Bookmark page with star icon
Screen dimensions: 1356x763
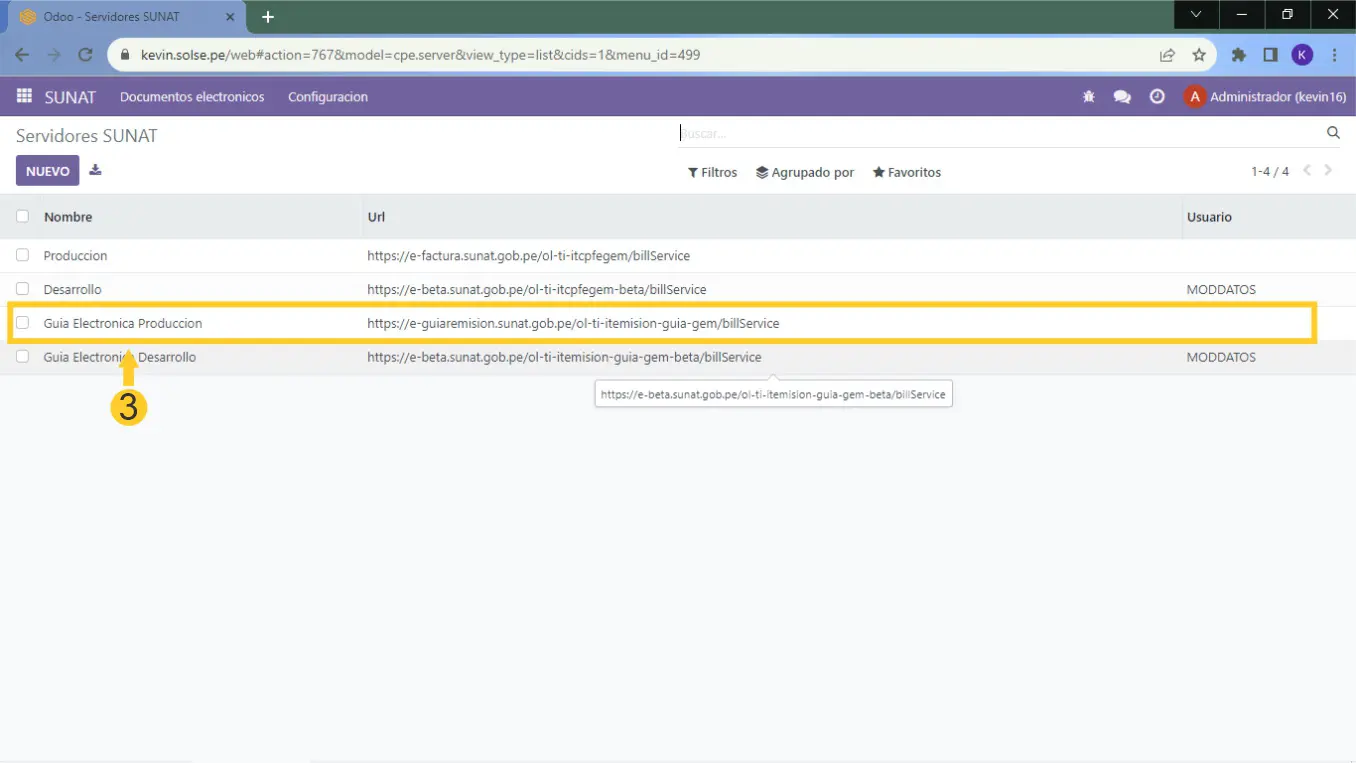tap(1199, 55)
